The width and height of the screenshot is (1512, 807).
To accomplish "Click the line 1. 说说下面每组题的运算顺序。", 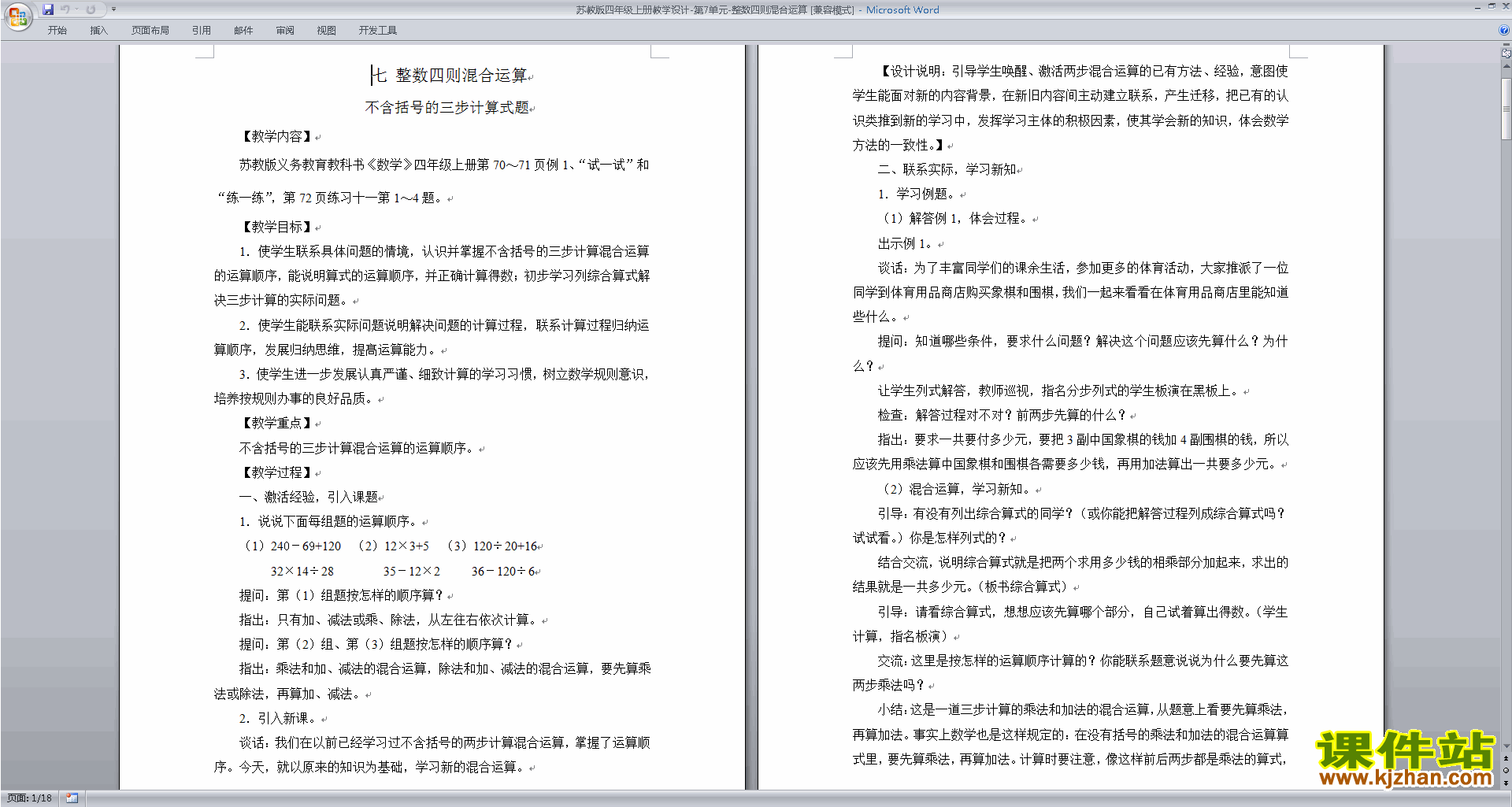I will (330, 521).
